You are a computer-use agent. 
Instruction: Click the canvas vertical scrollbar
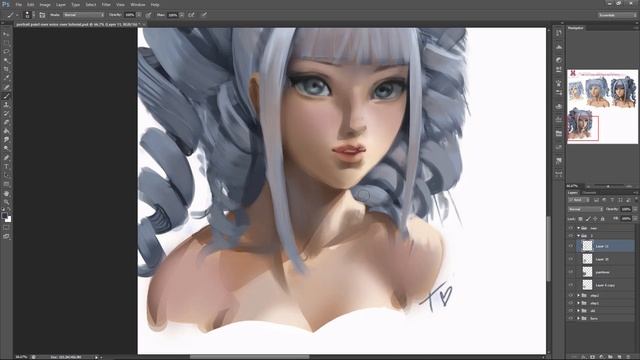point(549,249)
